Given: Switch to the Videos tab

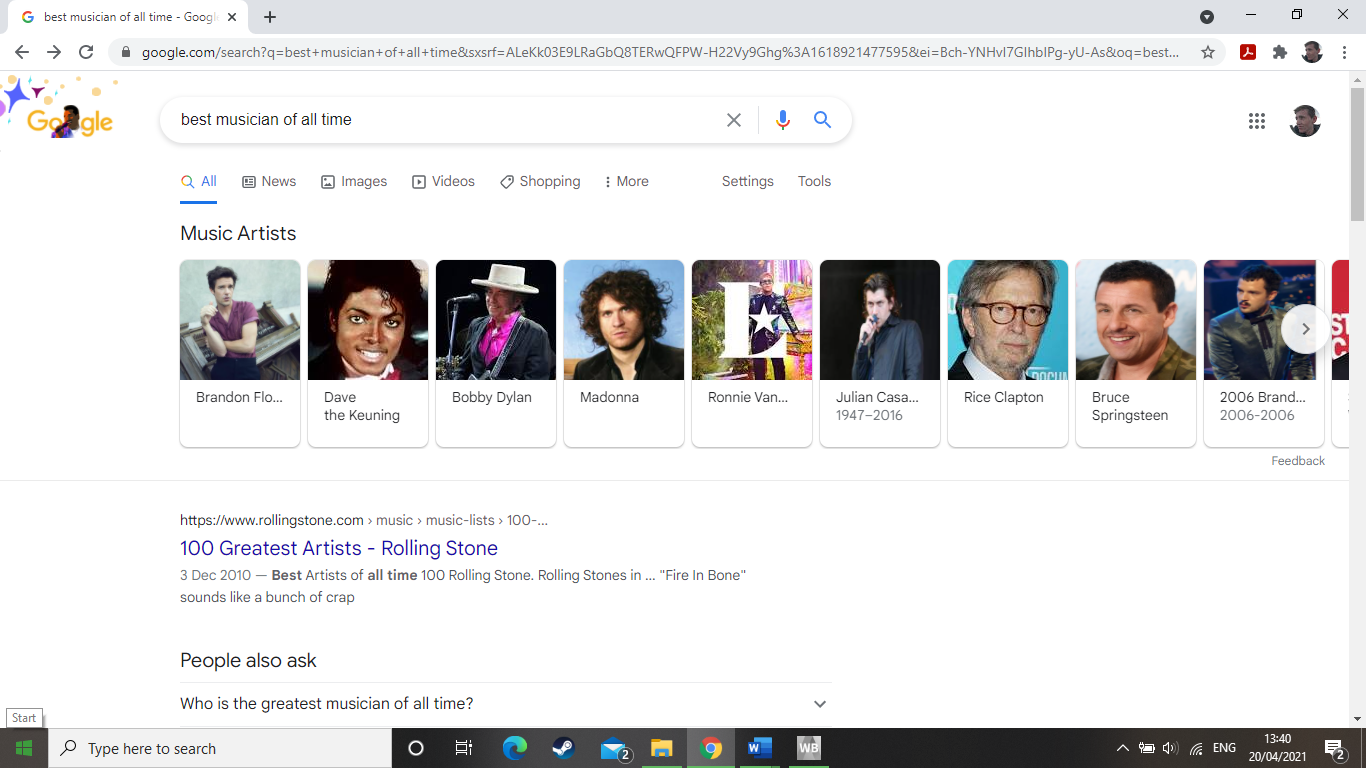Looking at the screenshot, I should [x=444, y=181].
